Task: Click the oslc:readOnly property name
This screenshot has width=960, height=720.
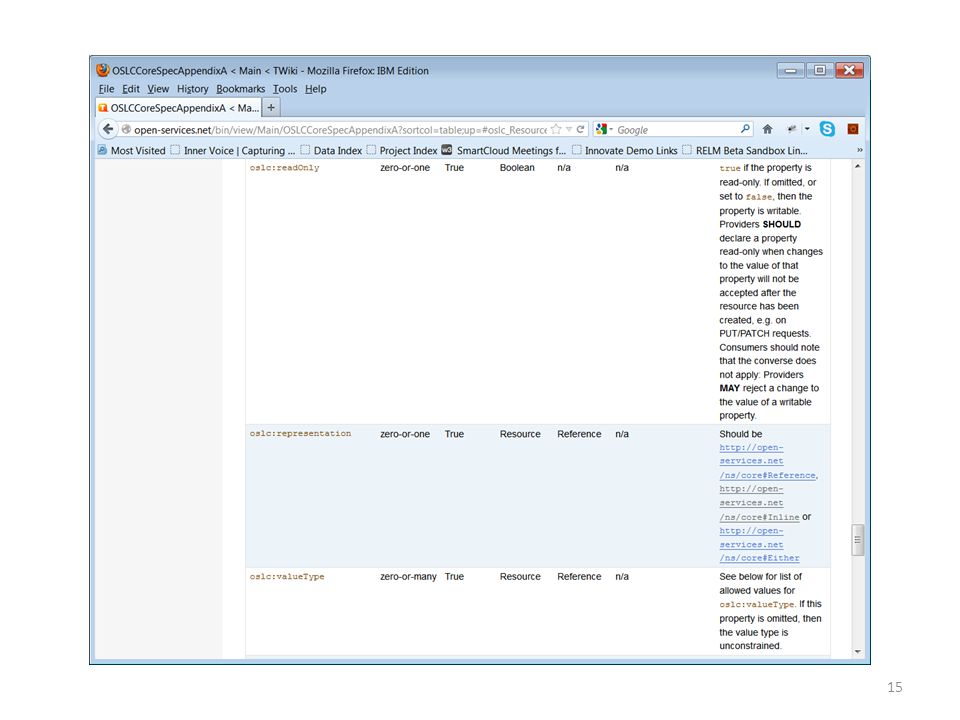Action: 284,168
